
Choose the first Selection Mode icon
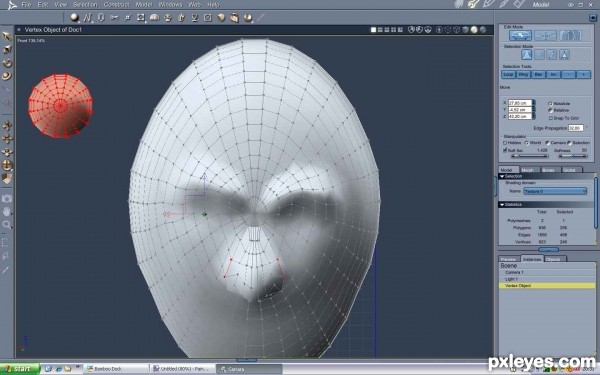pos(527,55)
